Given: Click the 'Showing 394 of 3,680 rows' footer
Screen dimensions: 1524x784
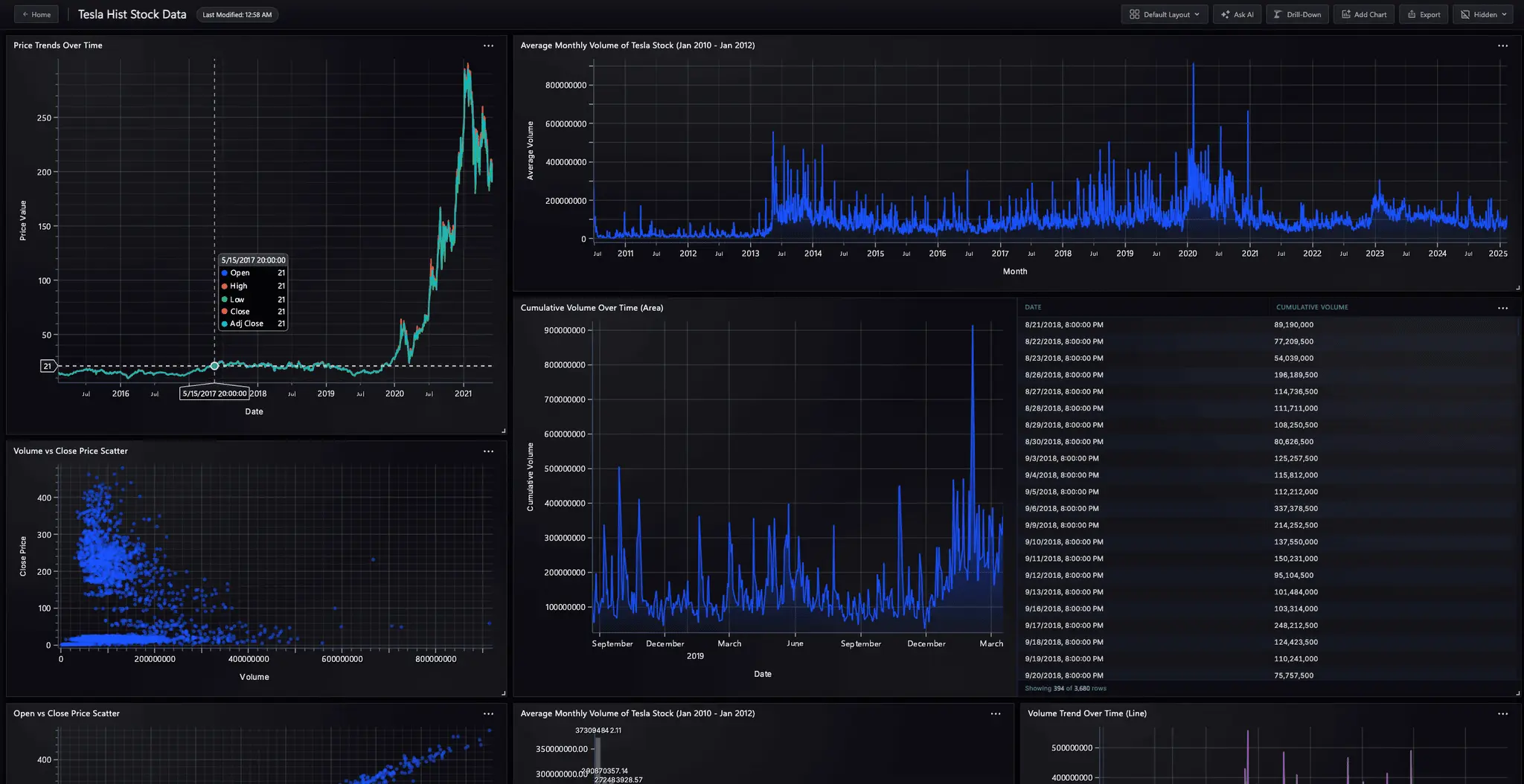Looking at the screenshot, I should coord(1066,689).
